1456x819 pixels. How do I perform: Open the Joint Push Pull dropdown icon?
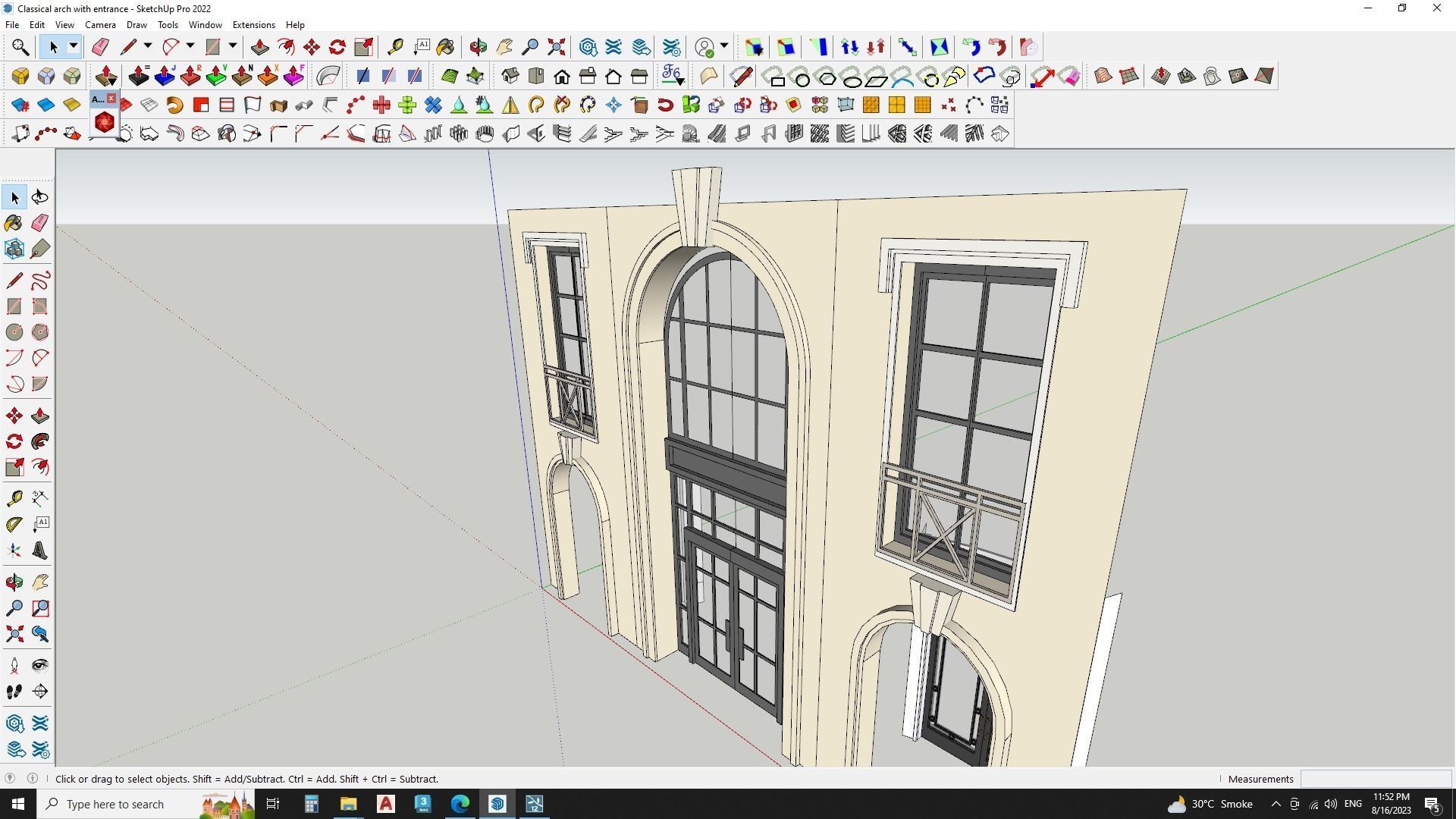click(x=105, y=76)
